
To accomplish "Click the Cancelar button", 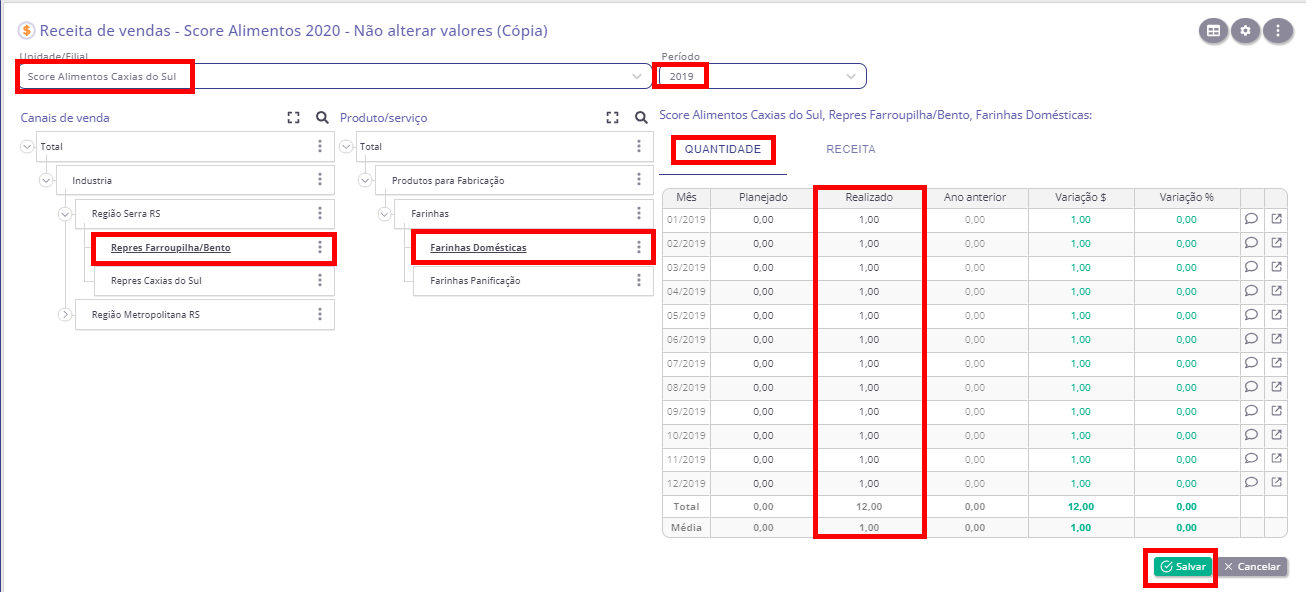I will [x=1251, y=566].
